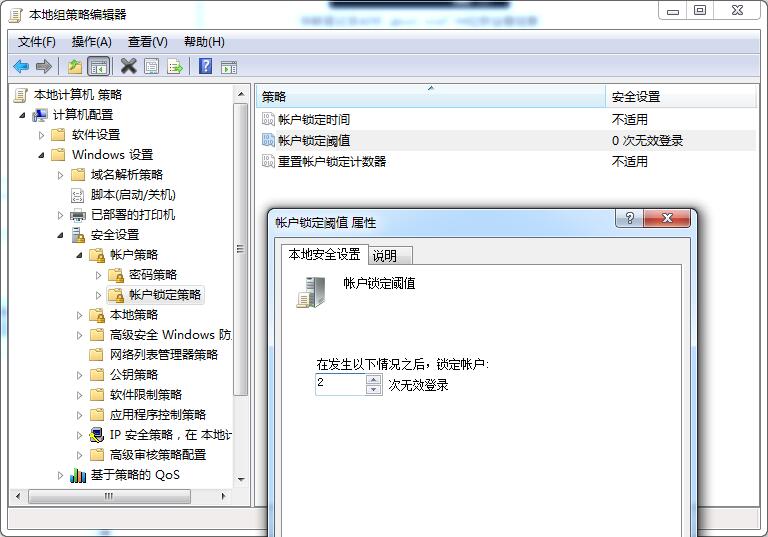Open the 操作(A) menu
768x537 pixels.
click(x=91, y=42)
